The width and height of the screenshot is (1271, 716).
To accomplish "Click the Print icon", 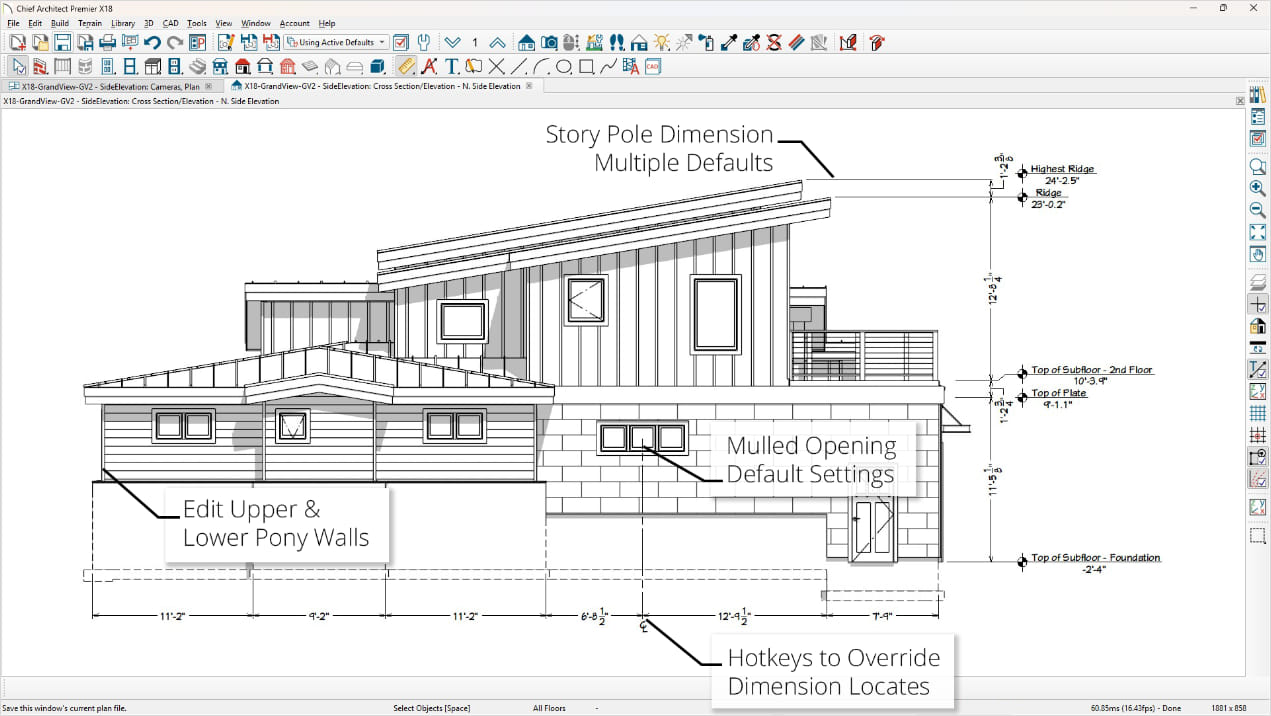I will [x=108, y=42].
